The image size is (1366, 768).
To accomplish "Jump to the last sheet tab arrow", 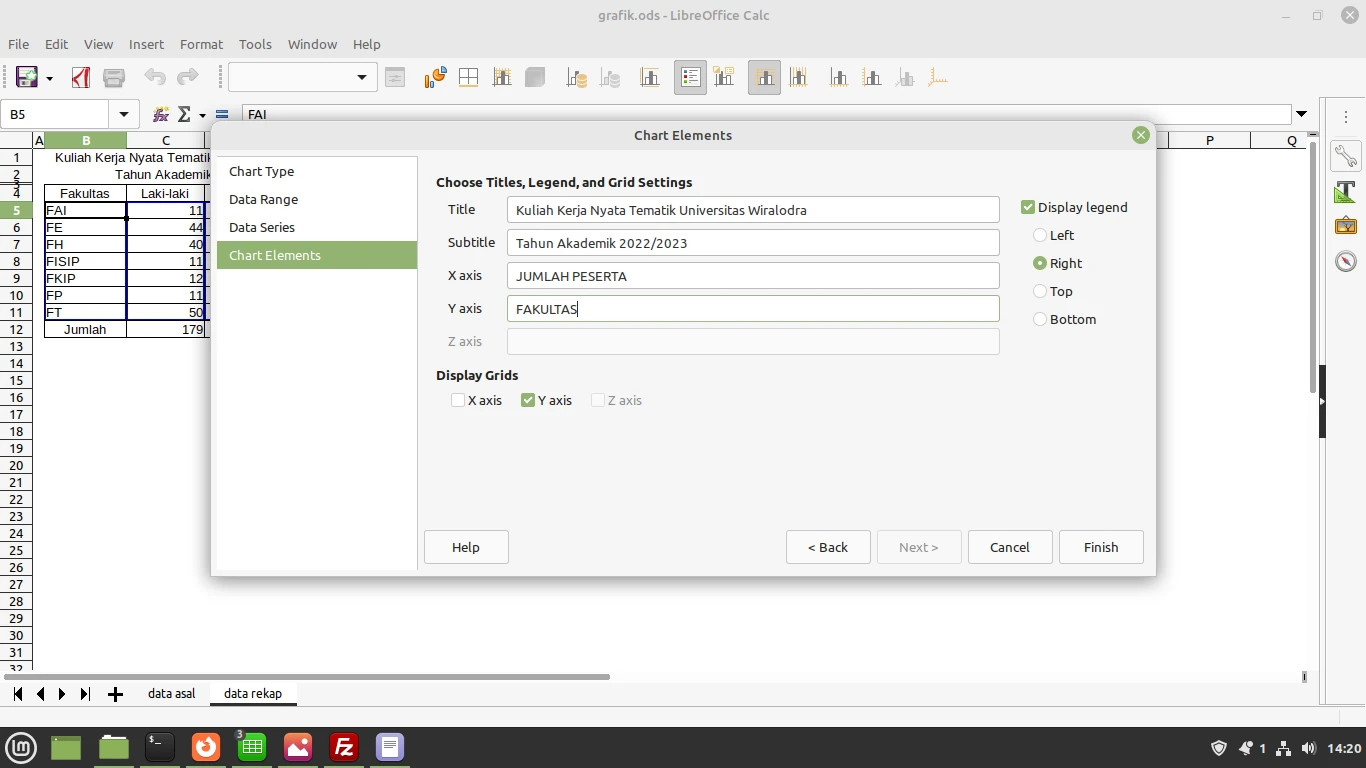I will 85,694.
